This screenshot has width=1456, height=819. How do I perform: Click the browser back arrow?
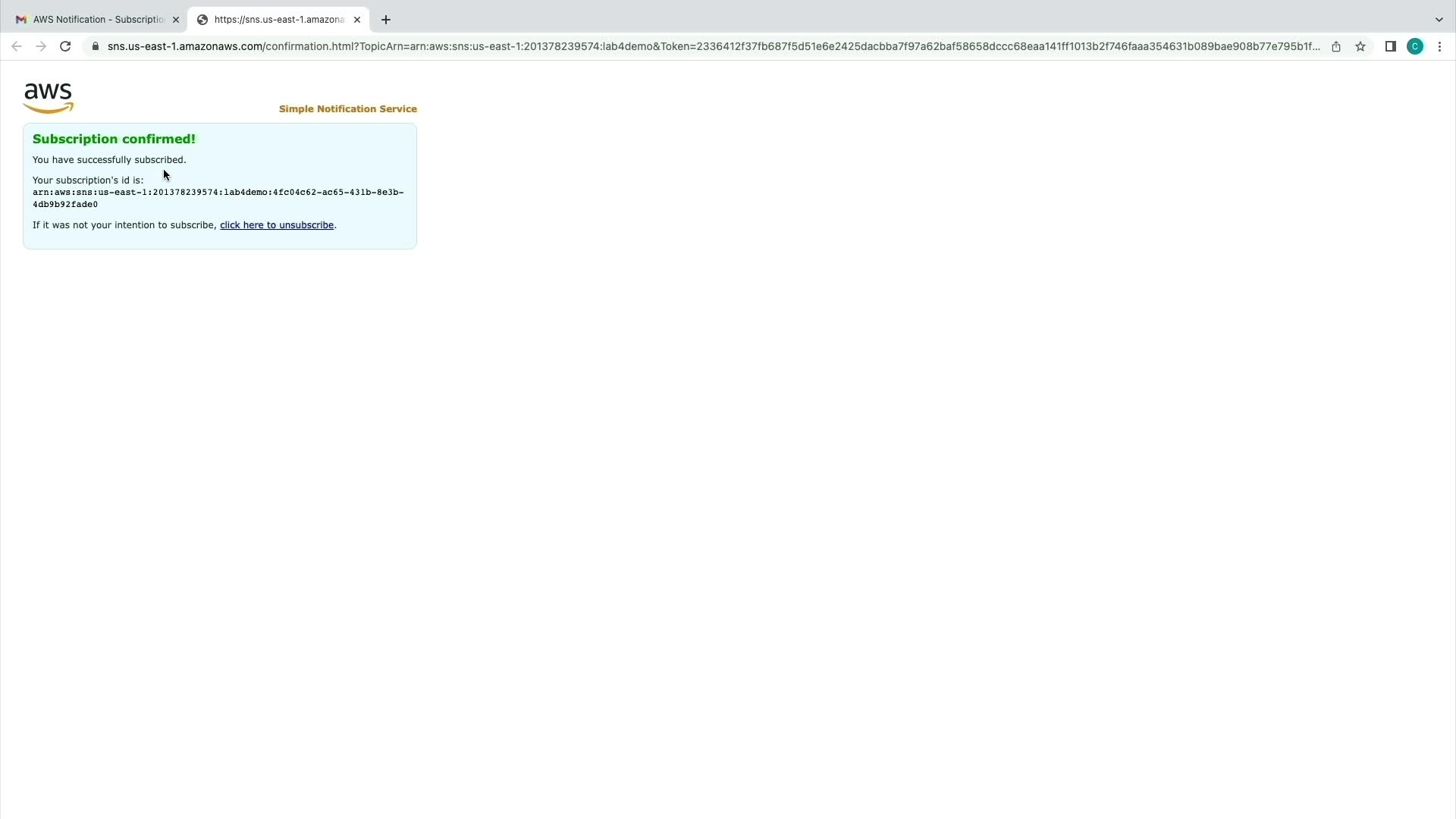17,46
